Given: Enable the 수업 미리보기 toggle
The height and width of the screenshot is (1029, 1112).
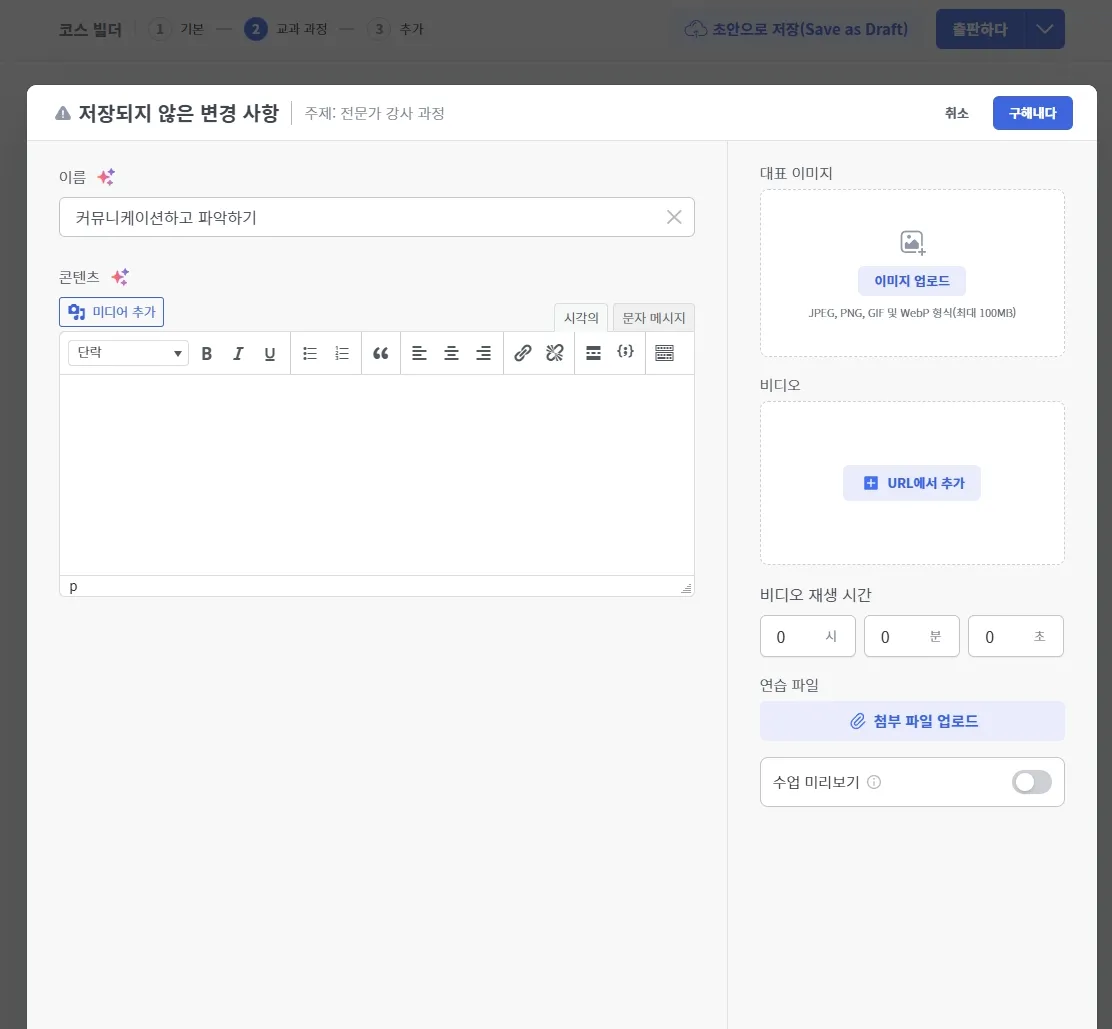Looking at the screenshot, I should 1031,782.
